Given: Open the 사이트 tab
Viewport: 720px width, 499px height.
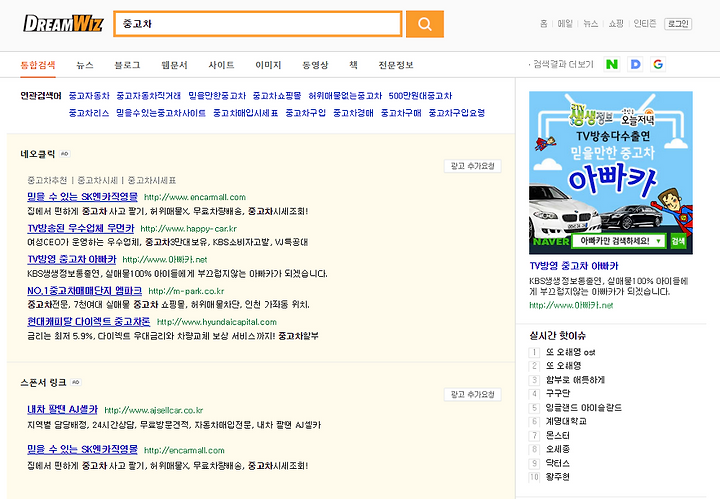Looking at the screenshot, I should pos(221,65).
